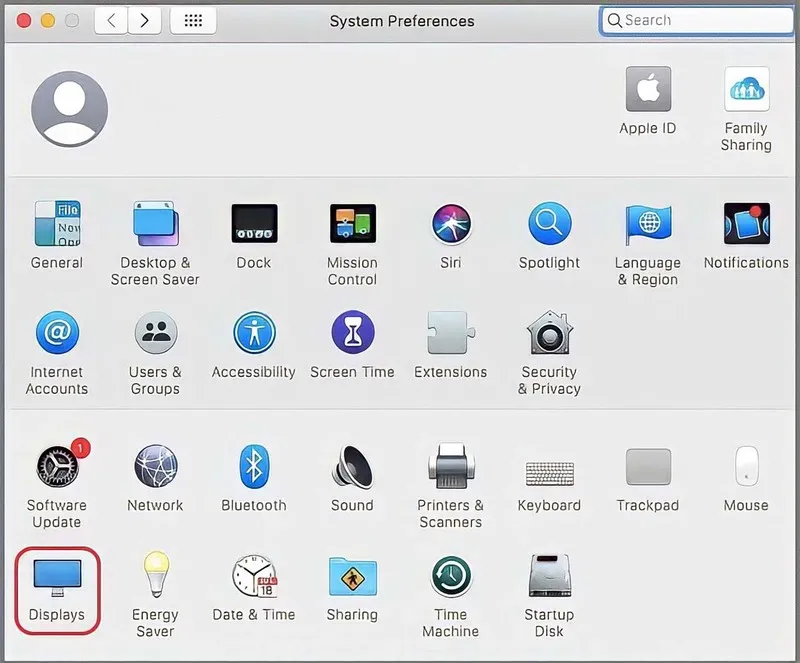The image size is (800, 663).
Task: Click the show all grid button
Action: 193,20
